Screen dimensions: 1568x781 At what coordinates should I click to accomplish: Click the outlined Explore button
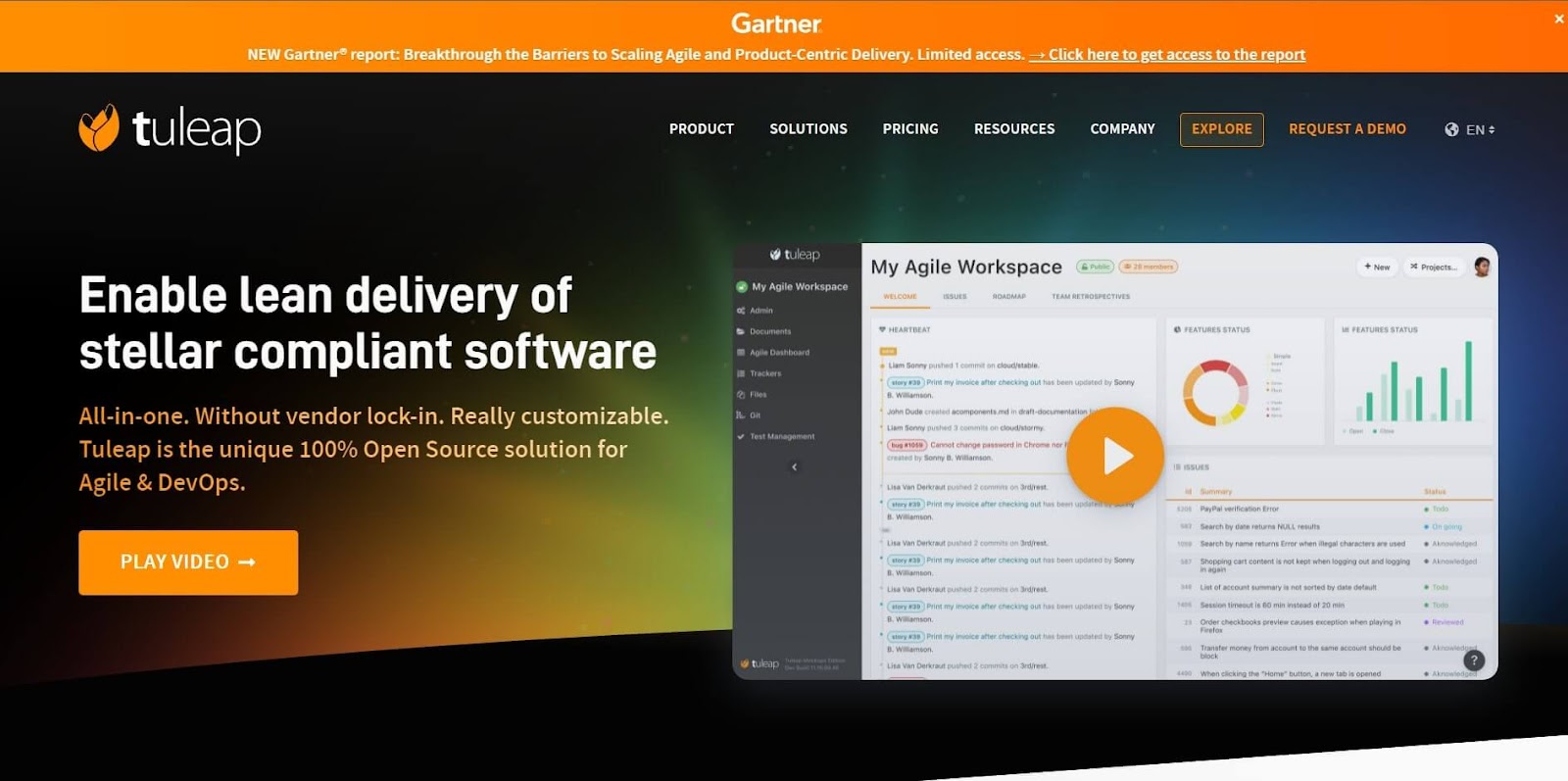(1222, 129)
